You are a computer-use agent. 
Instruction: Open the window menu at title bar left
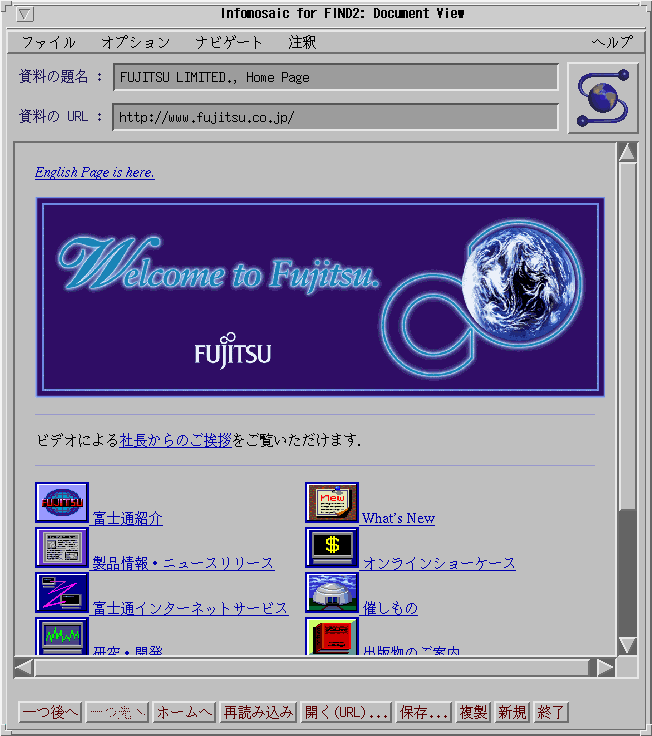pyautogui.click(x=26, y=14)
